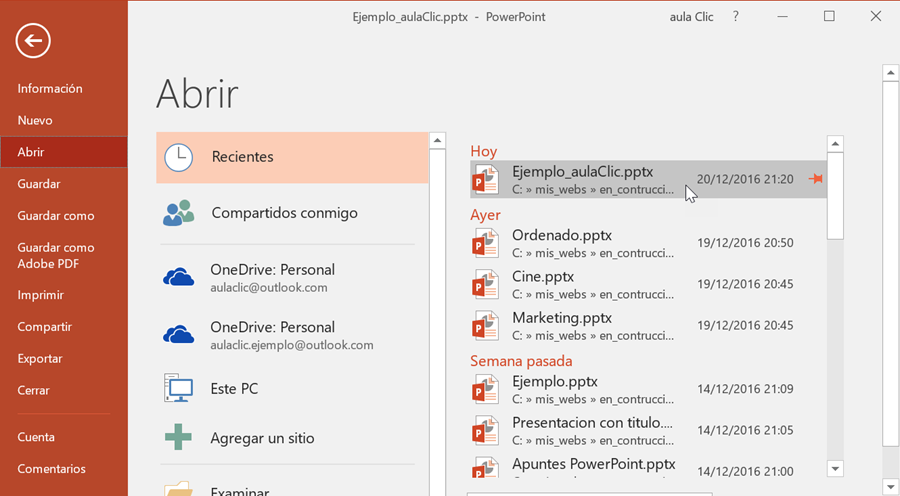
Task: Click icon of Presentacion con titulo file
Action: pyautogui.click(x=485, y=431)
